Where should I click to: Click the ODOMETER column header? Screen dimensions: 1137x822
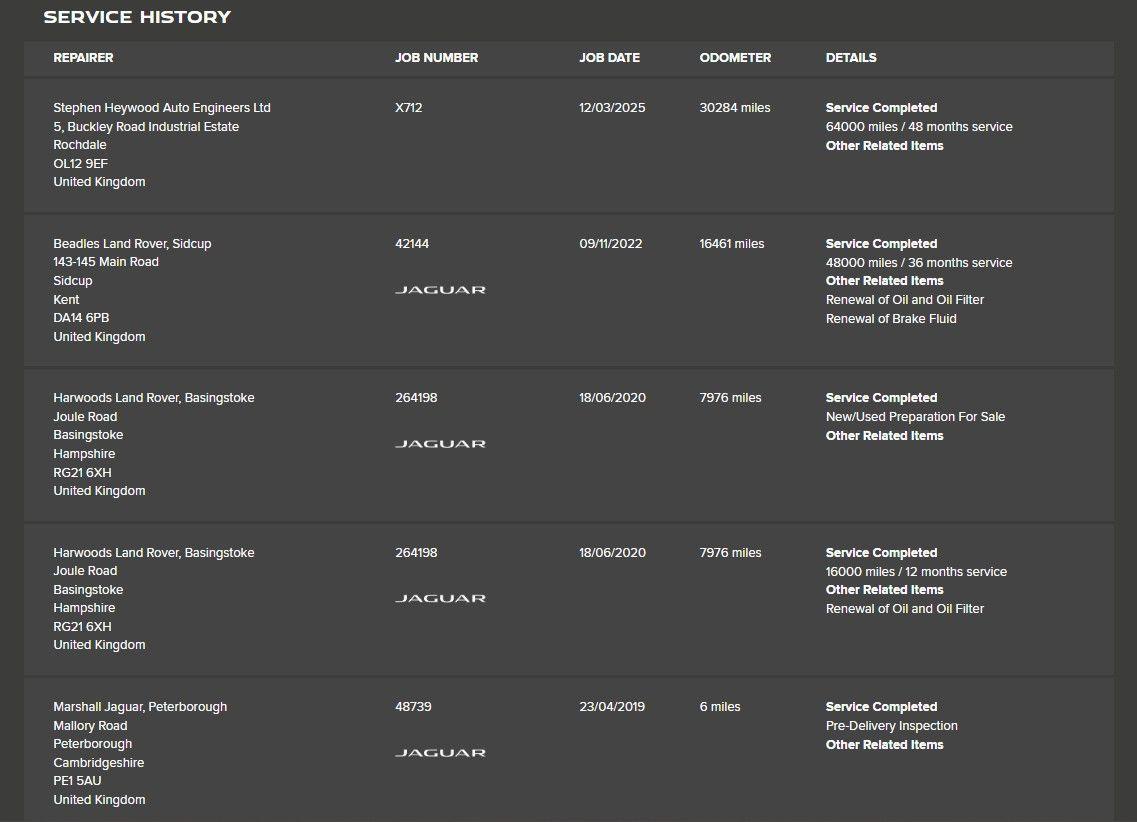(735, 57)
